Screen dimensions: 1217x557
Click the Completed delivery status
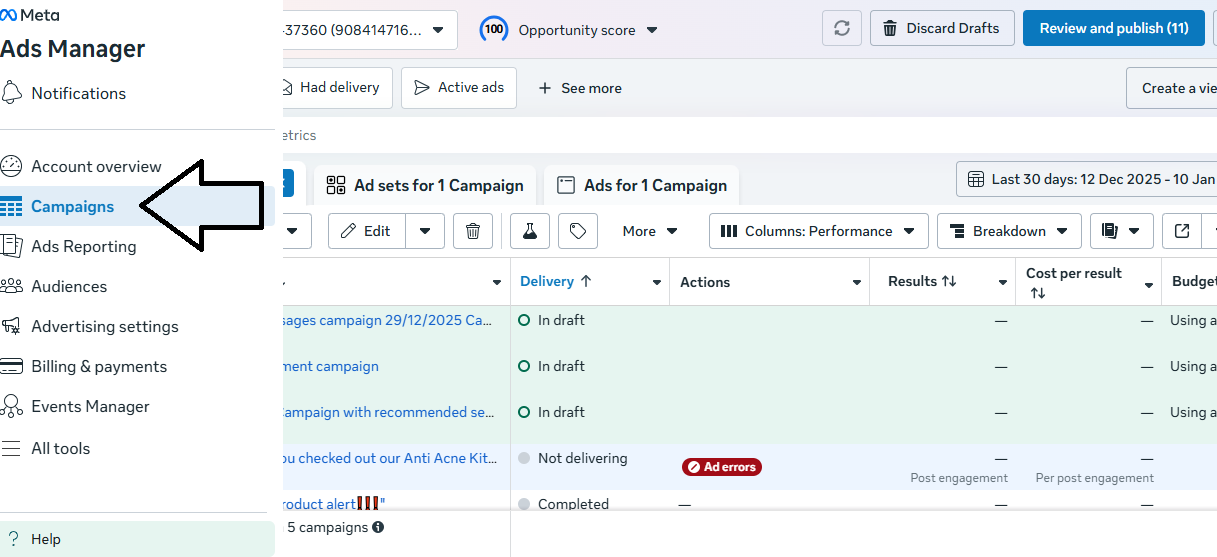click(573, 504)
